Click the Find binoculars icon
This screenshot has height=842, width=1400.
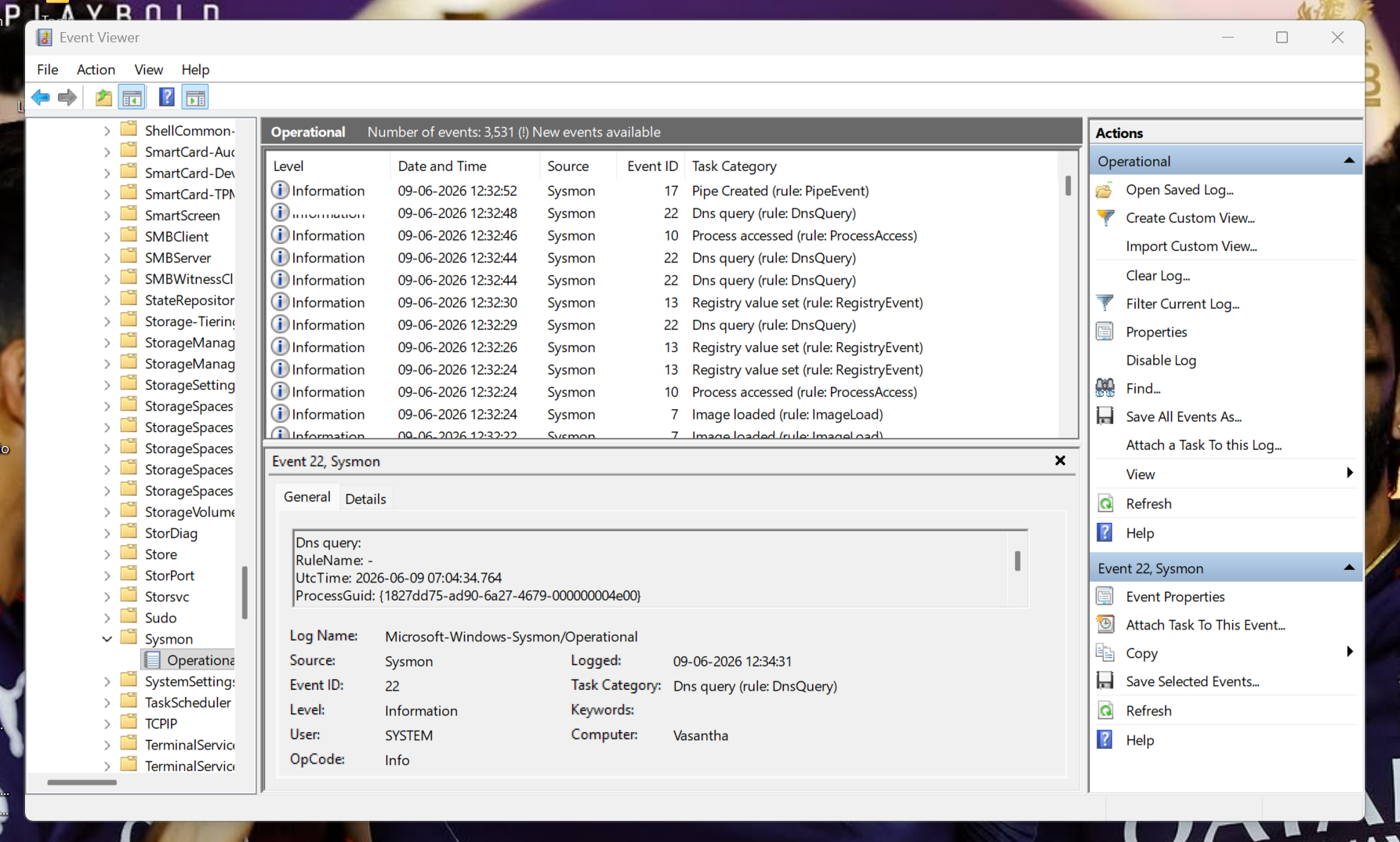1105,388
